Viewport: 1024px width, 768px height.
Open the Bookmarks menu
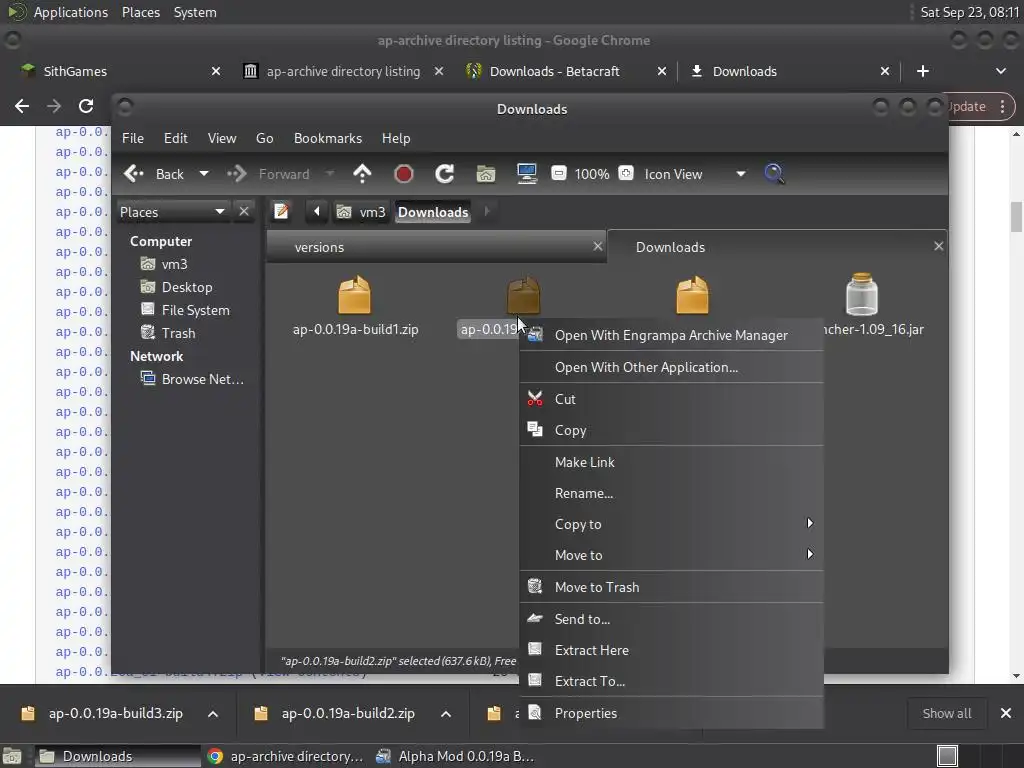point(328,138)
